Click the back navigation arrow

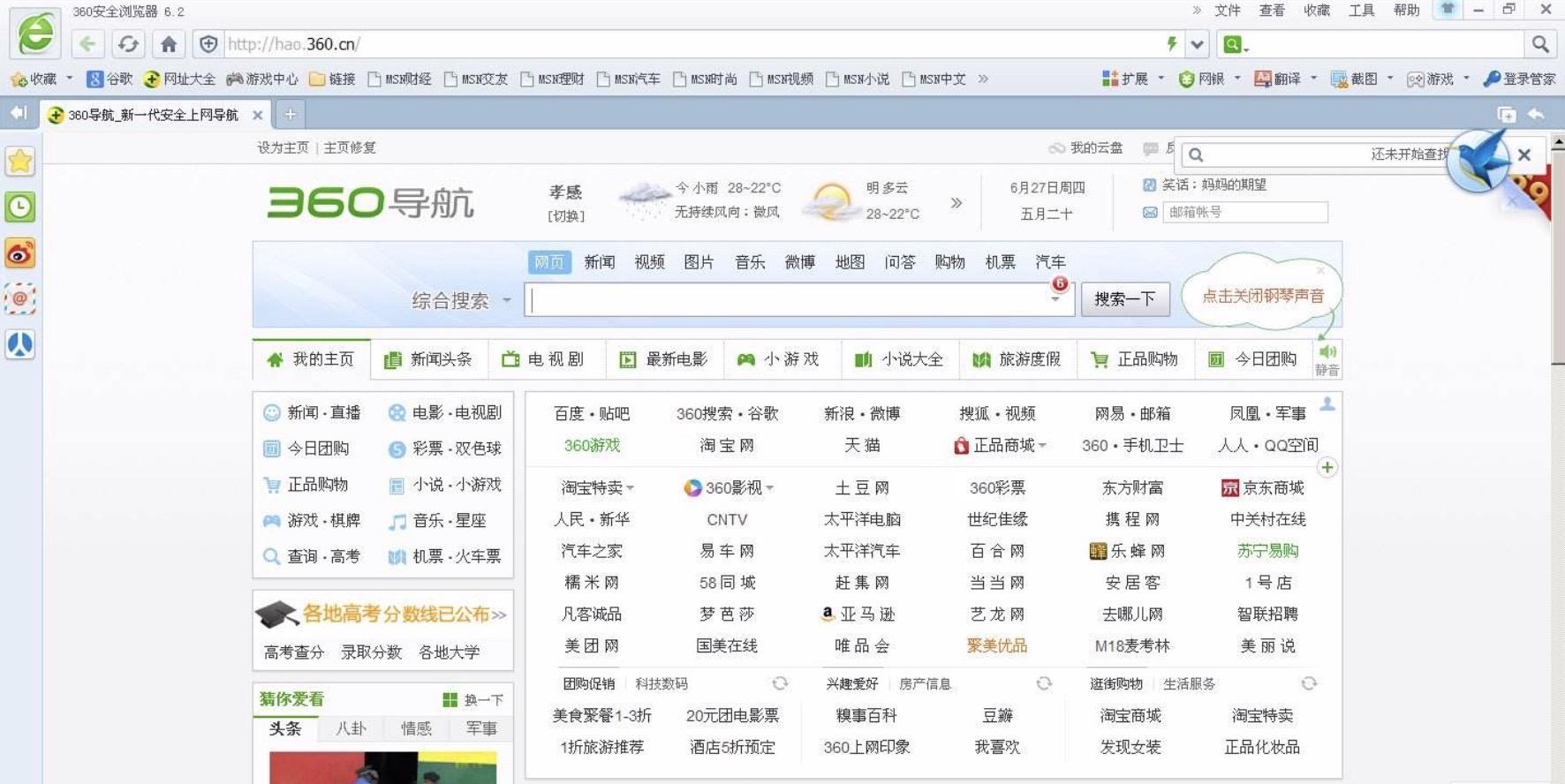click(x=87, y=44)
